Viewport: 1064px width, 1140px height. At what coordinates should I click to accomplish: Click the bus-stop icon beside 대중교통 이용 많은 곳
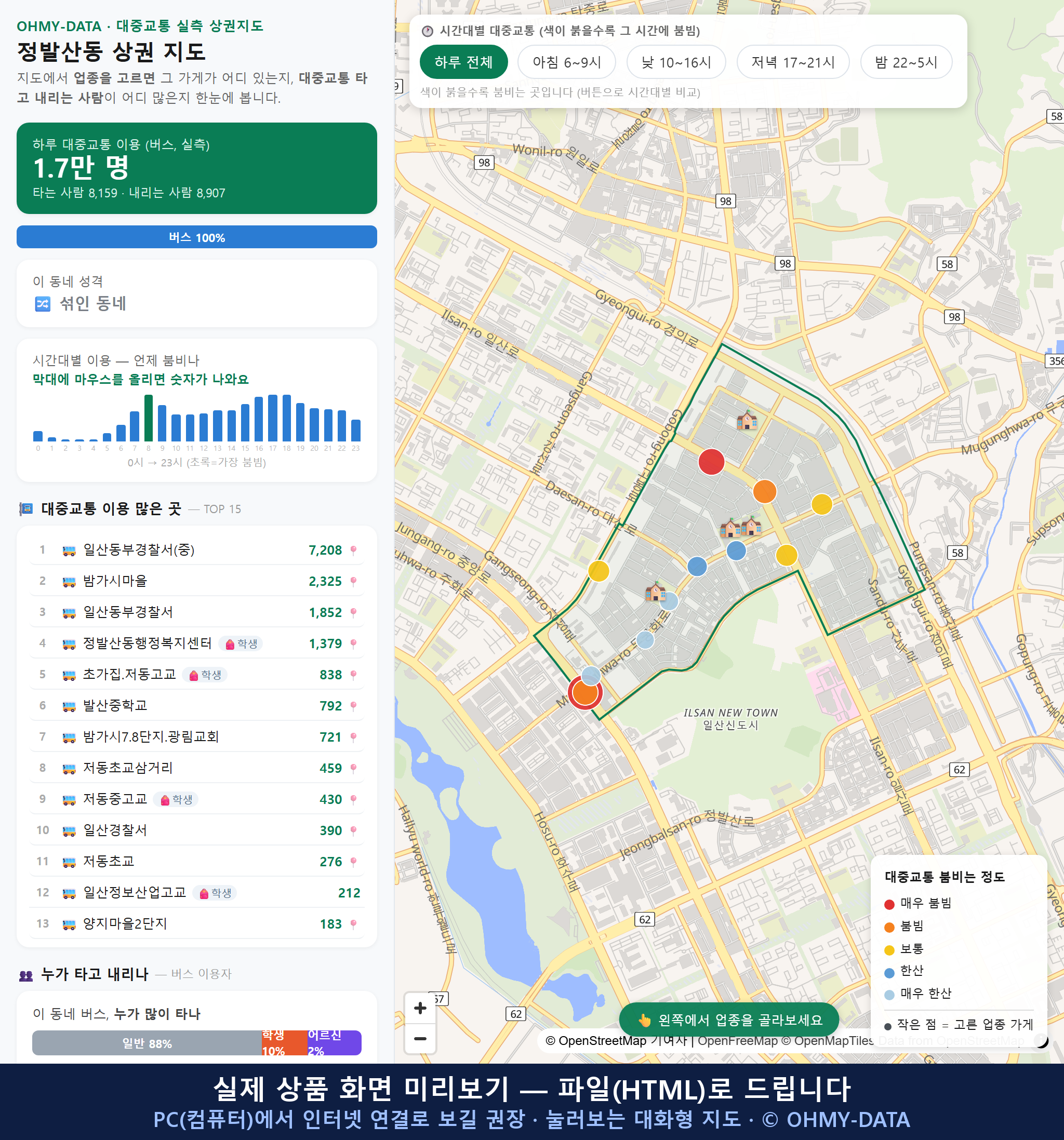point(26,508)
